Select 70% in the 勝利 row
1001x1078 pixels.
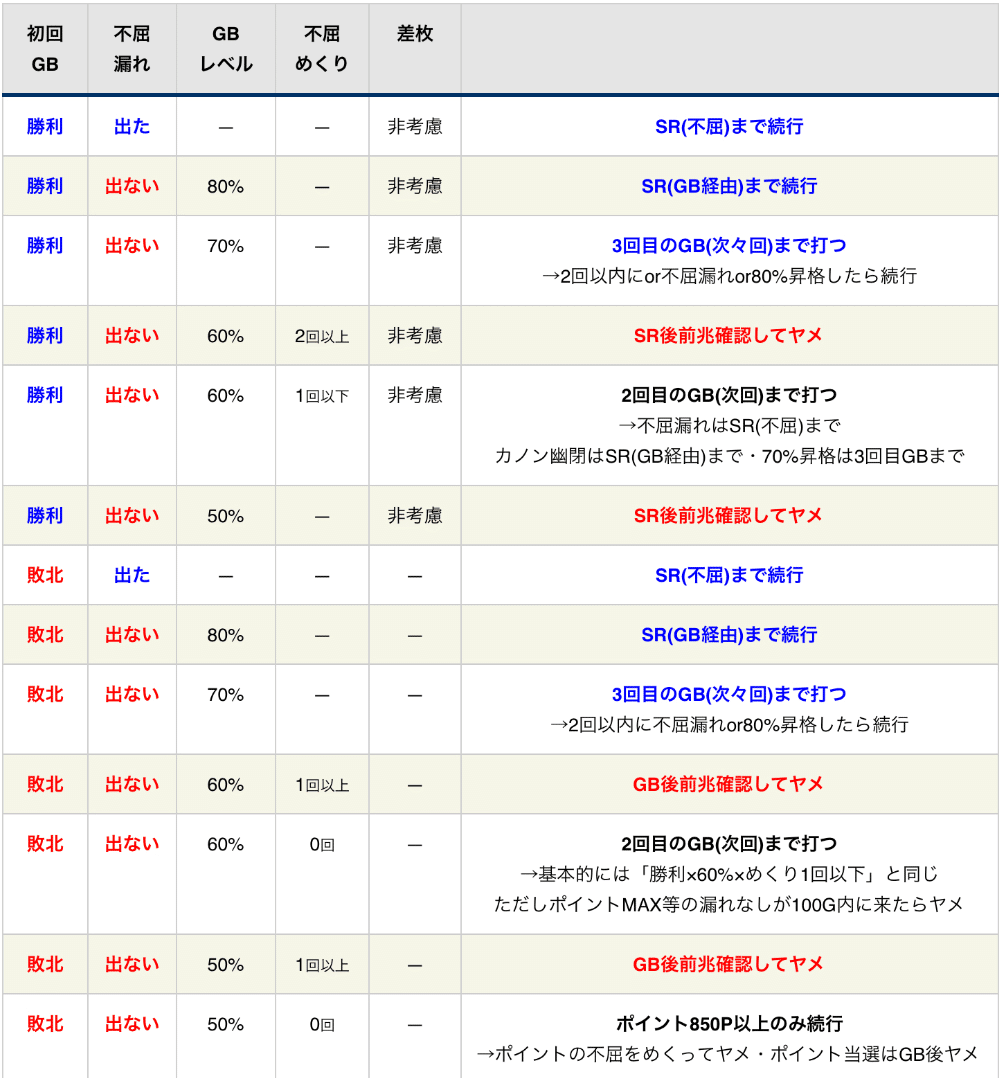pos(226,246)
